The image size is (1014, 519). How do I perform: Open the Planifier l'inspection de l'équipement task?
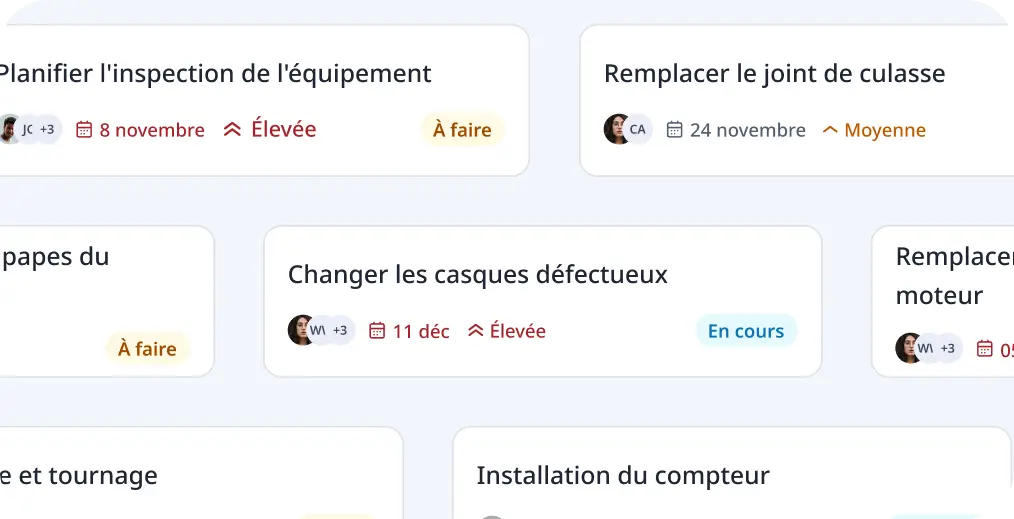[214, 74]
